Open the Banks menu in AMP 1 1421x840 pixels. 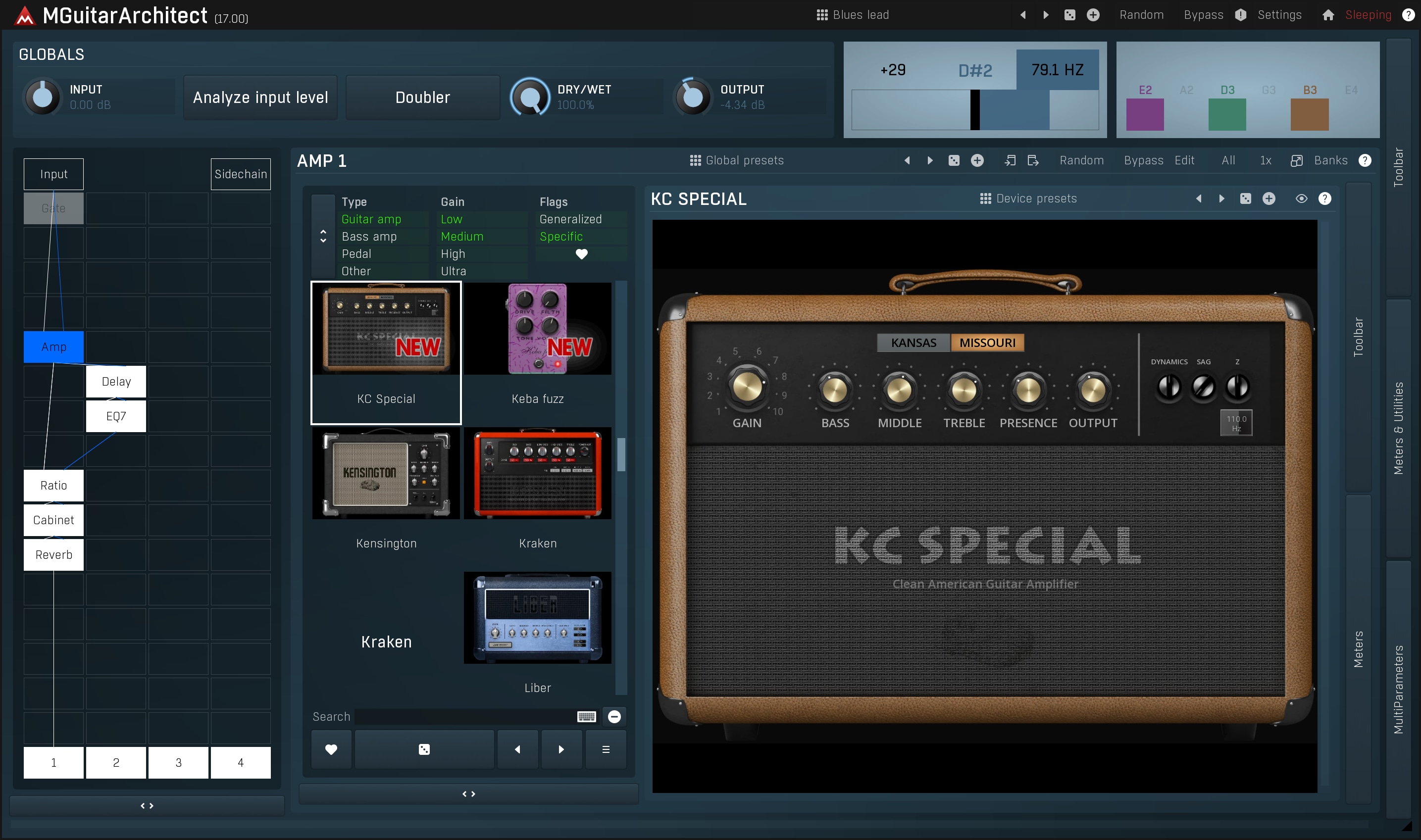click(1330, 160)
